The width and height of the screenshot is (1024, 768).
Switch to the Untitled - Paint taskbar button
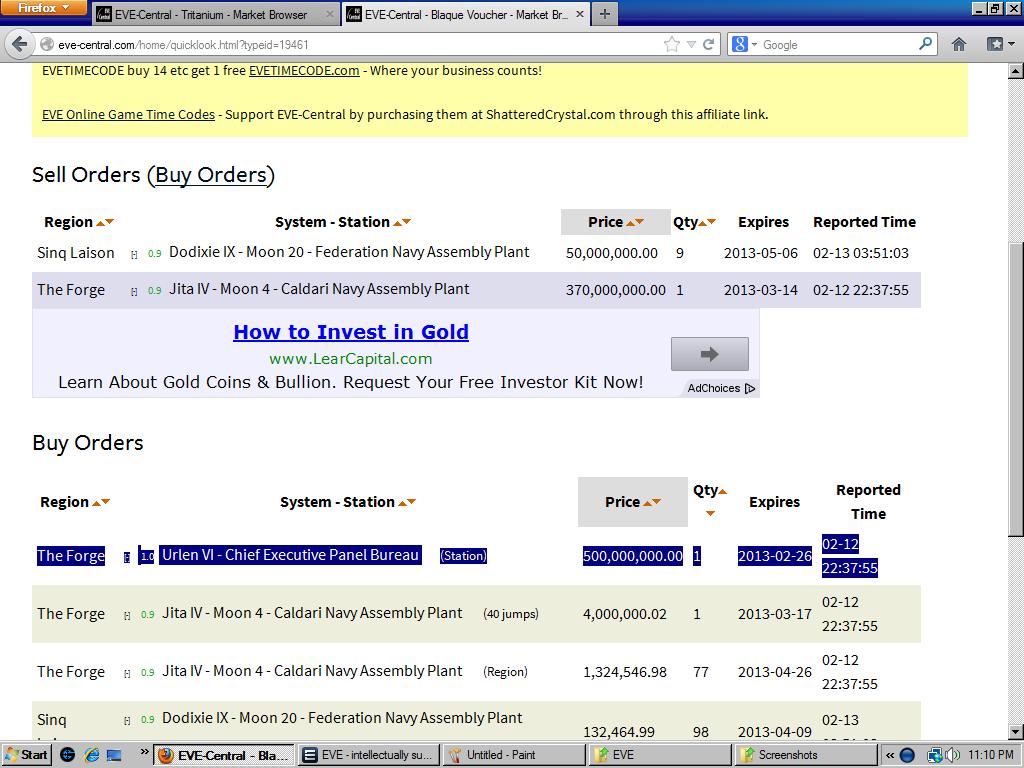(x=514, y=755)
